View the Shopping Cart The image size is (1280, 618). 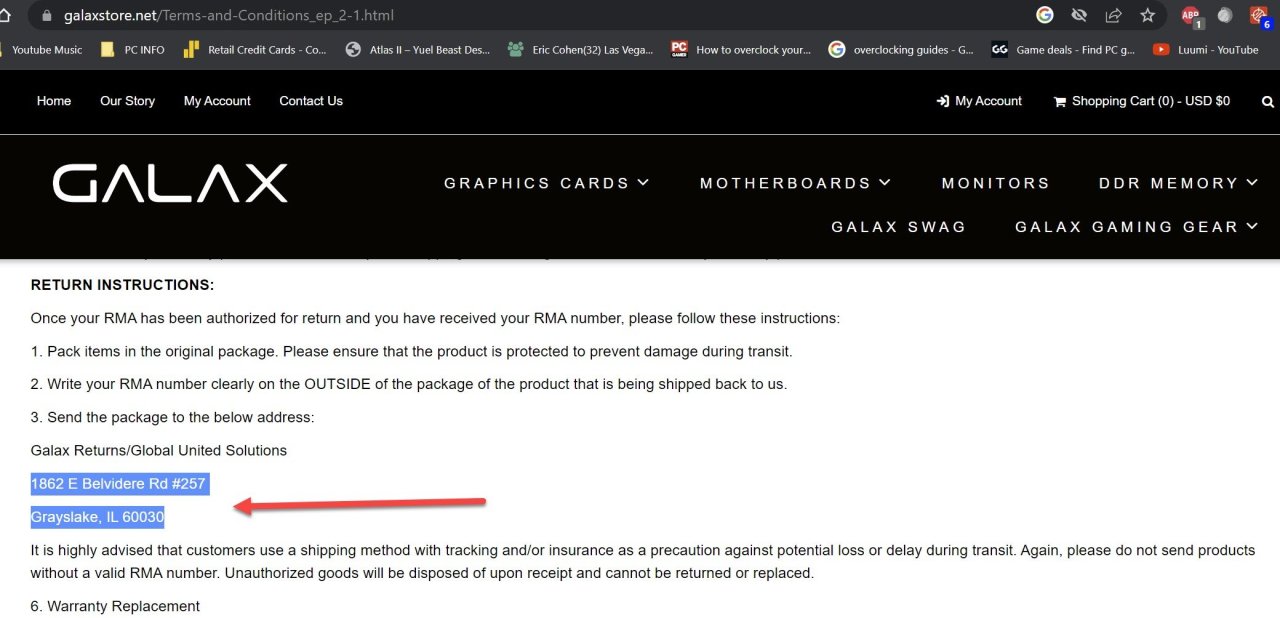pyautogui.click(x=1142, y=101)
